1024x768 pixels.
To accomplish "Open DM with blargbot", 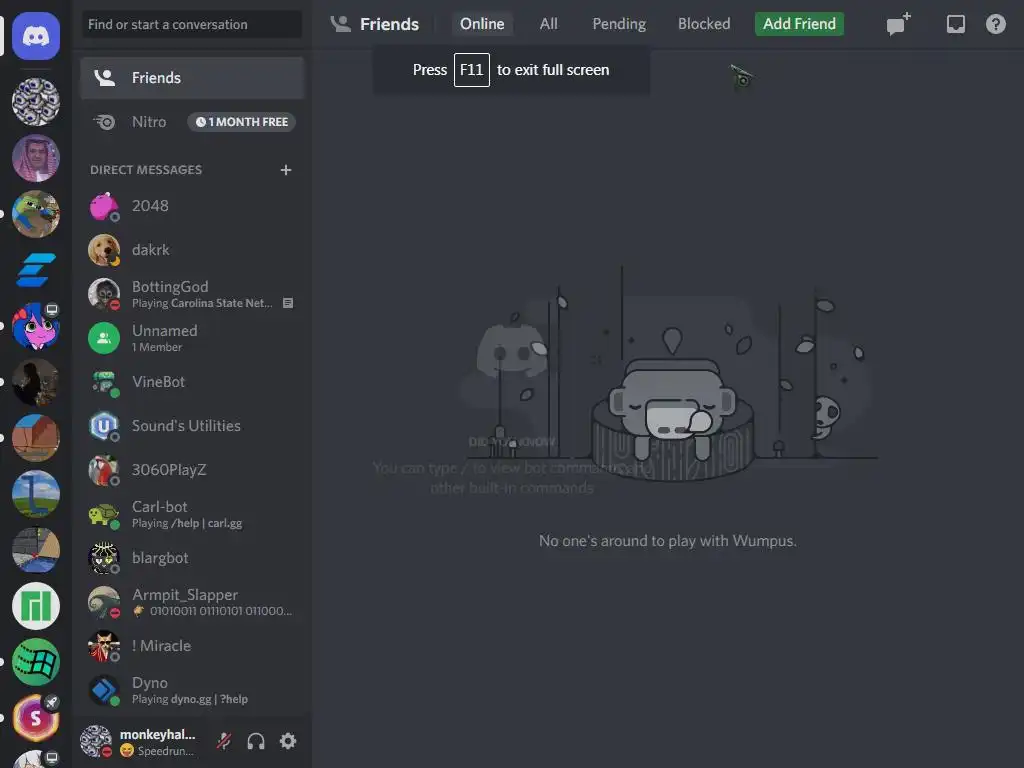I will pos(192,558).
